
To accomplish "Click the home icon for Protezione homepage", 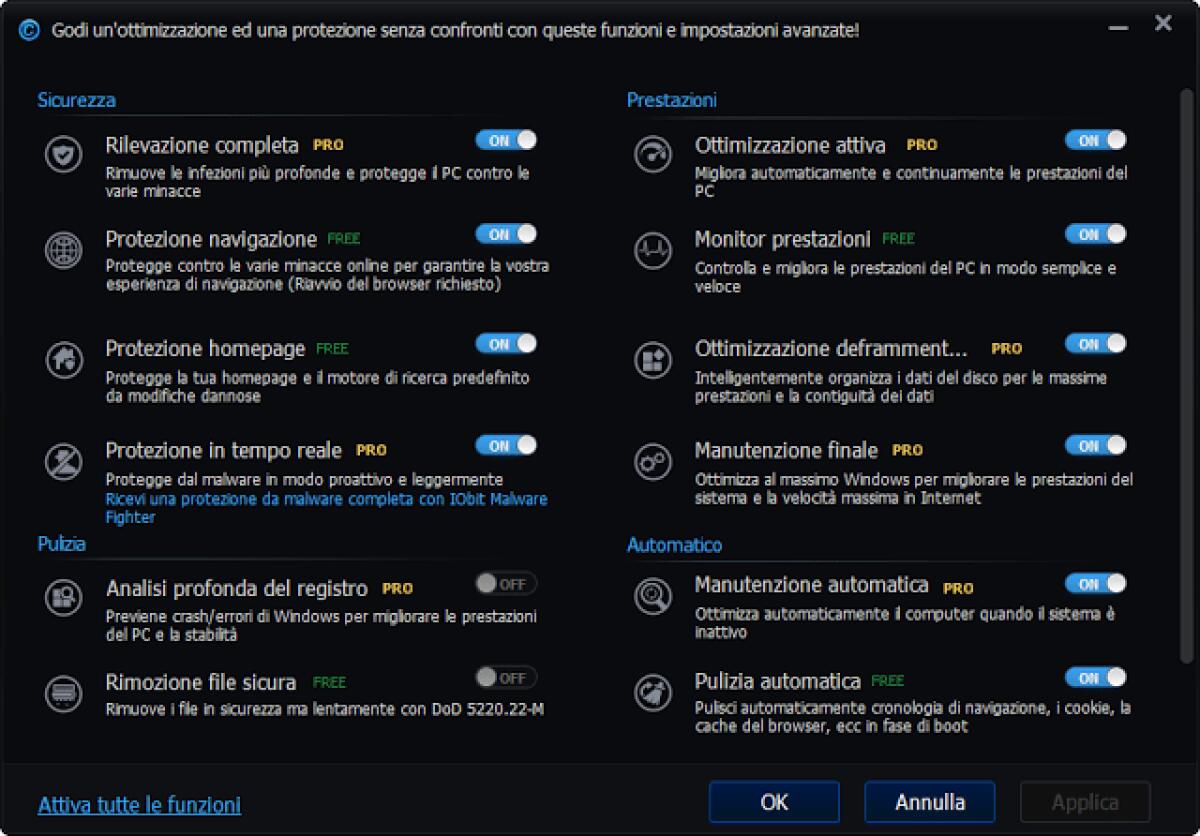I will point(63,361).
